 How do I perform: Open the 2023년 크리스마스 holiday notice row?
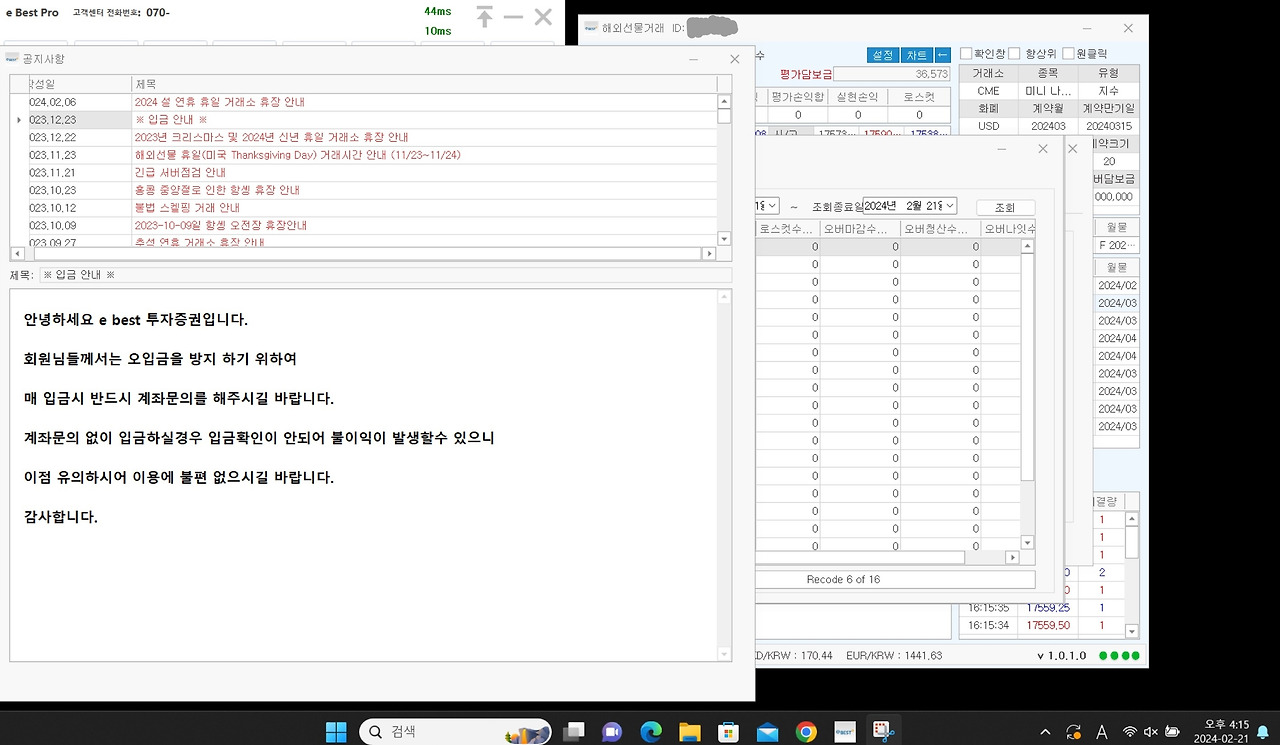pos(373,137)
